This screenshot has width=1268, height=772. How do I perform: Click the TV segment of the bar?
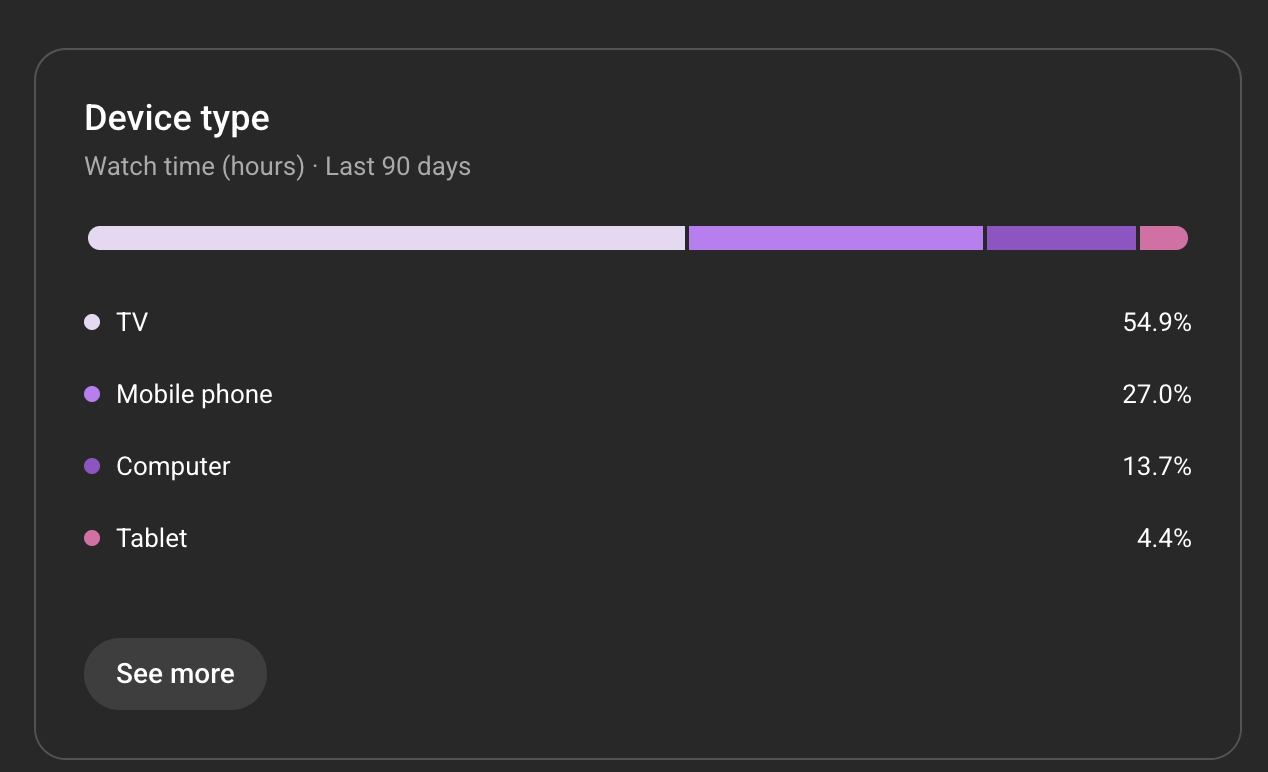click(386, 238)
